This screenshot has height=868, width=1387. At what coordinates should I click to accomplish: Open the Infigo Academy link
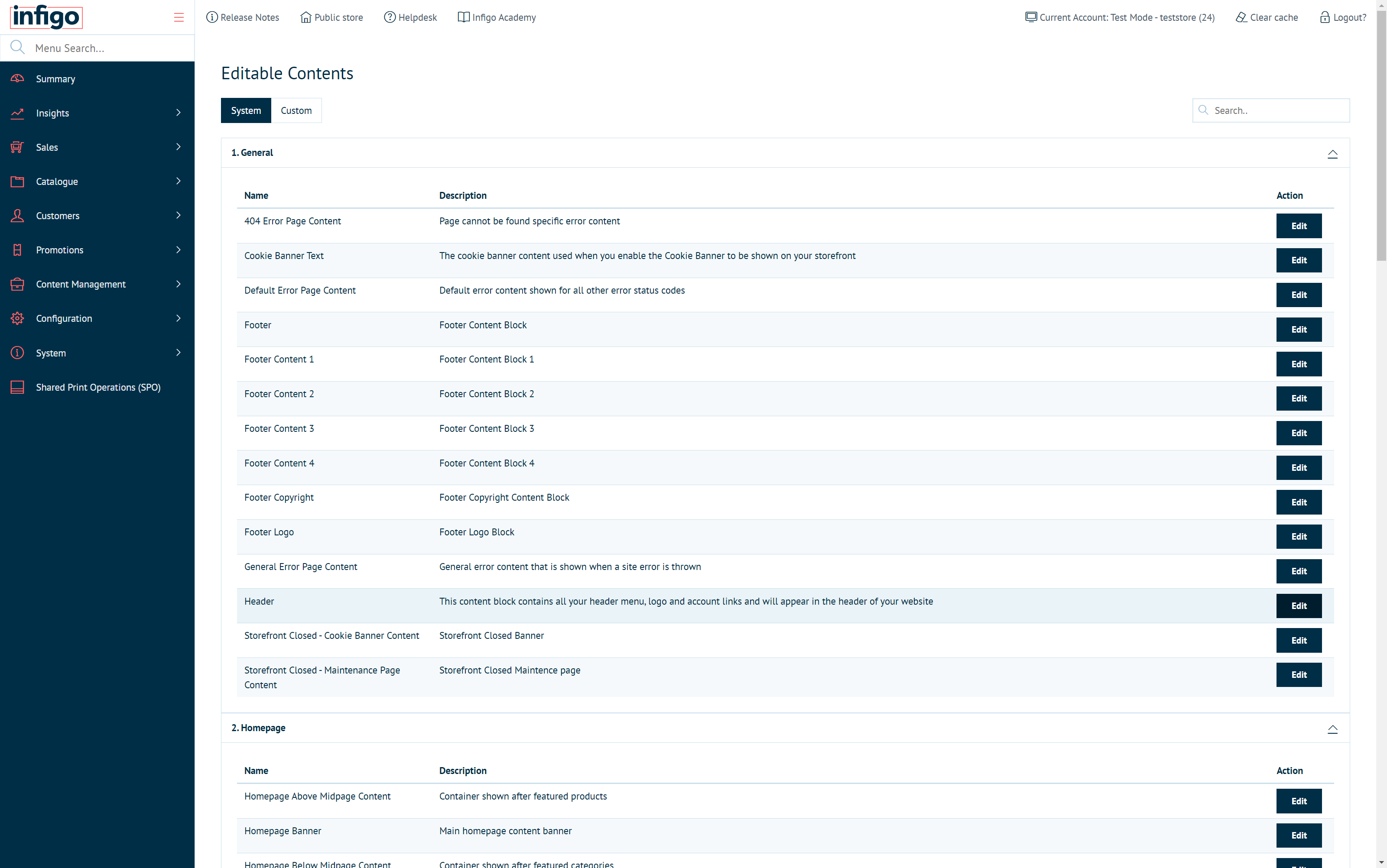[496, 17]
